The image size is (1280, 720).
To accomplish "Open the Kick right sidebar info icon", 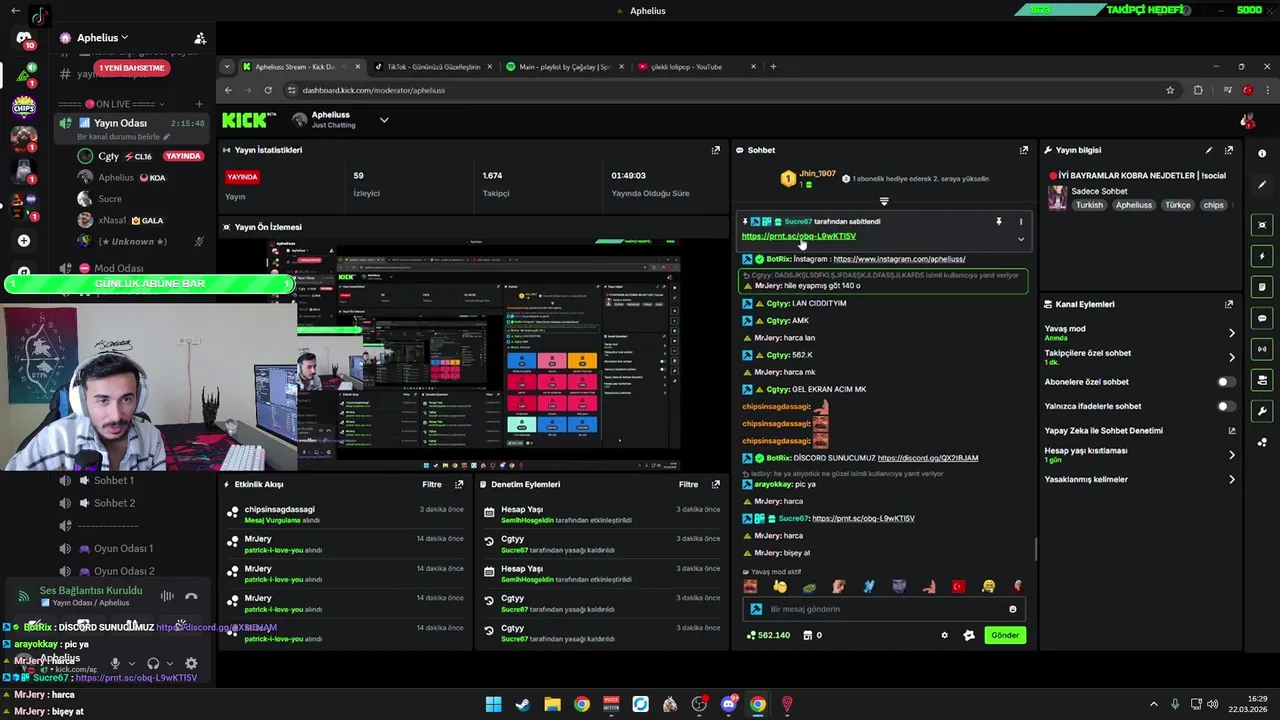I will tap(1262, 153).
